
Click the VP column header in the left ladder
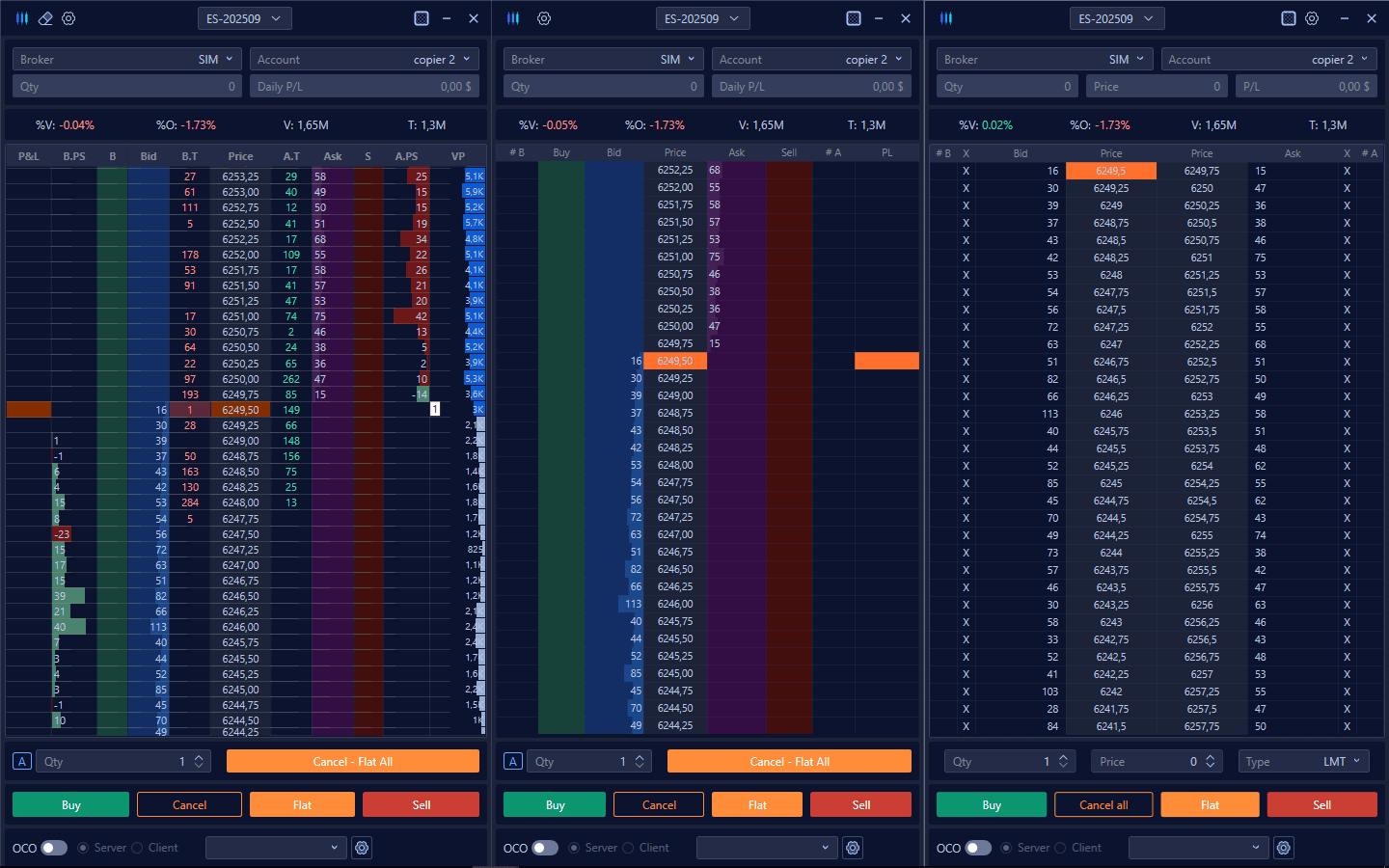(458, 156)
